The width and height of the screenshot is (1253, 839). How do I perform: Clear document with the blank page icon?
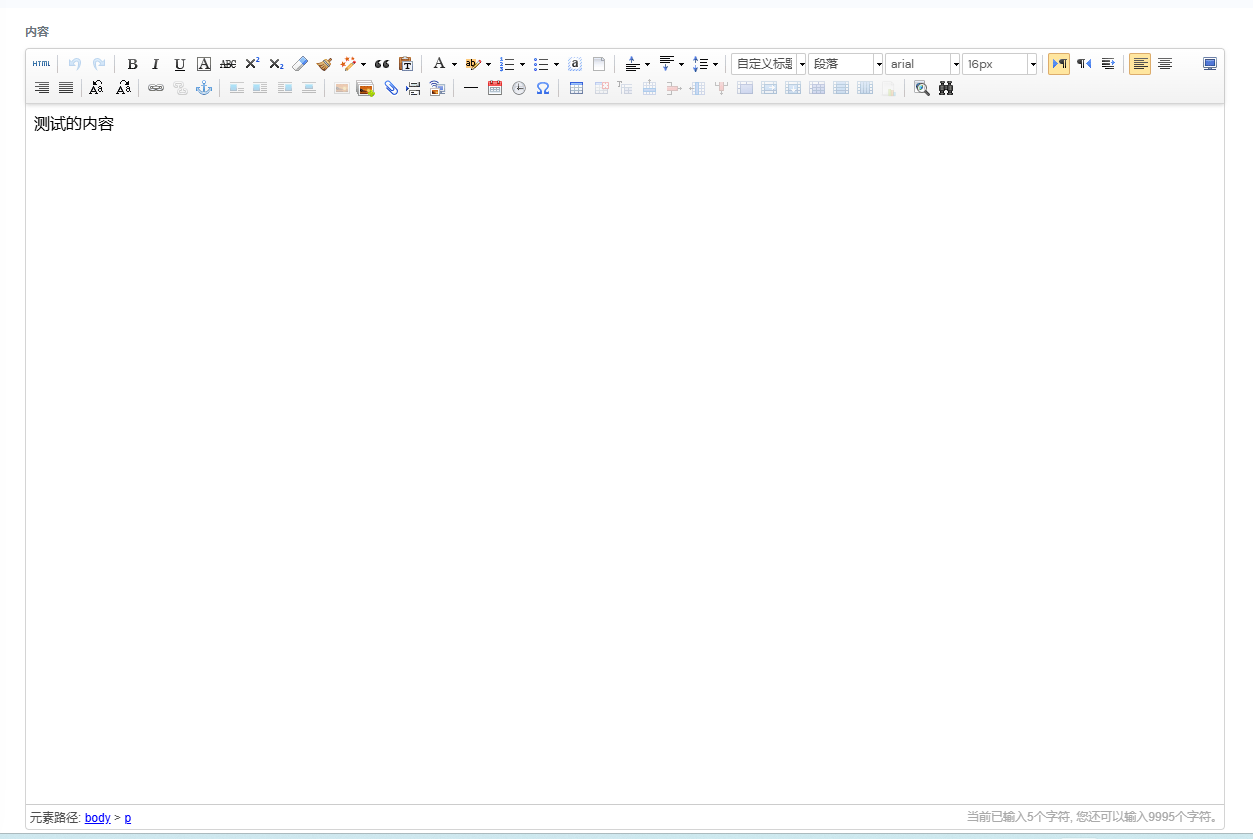pos(599,64)
